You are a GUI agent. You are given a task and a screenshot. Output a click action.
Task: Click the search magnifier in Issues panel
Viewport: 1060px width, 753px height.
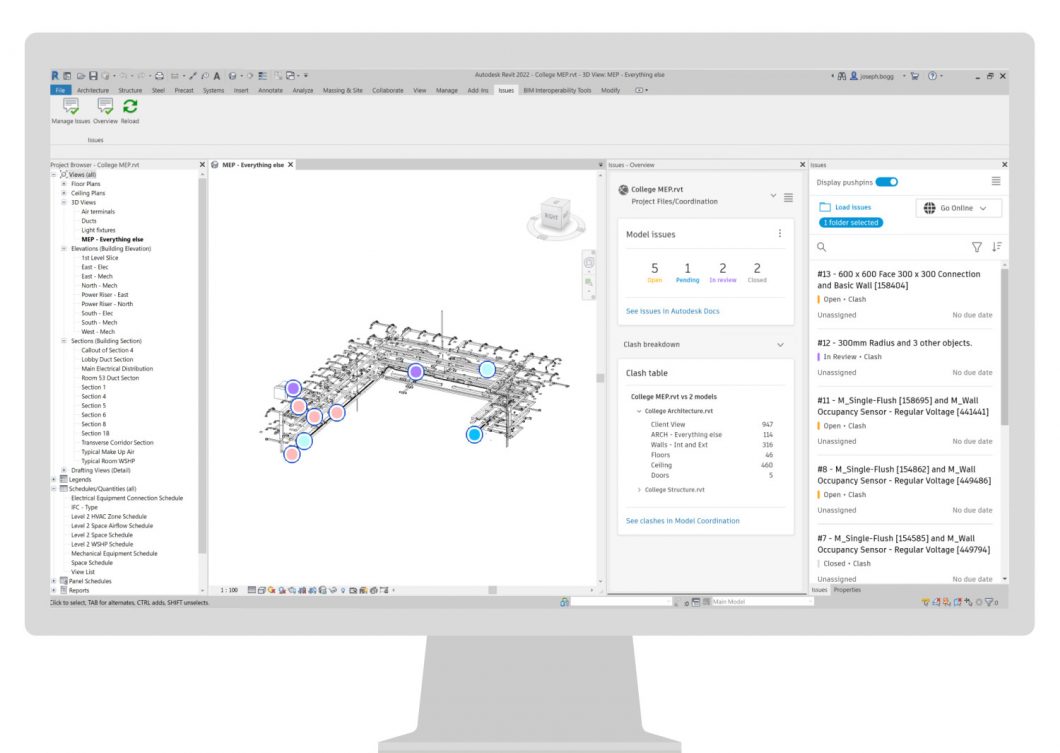(821, 247)
